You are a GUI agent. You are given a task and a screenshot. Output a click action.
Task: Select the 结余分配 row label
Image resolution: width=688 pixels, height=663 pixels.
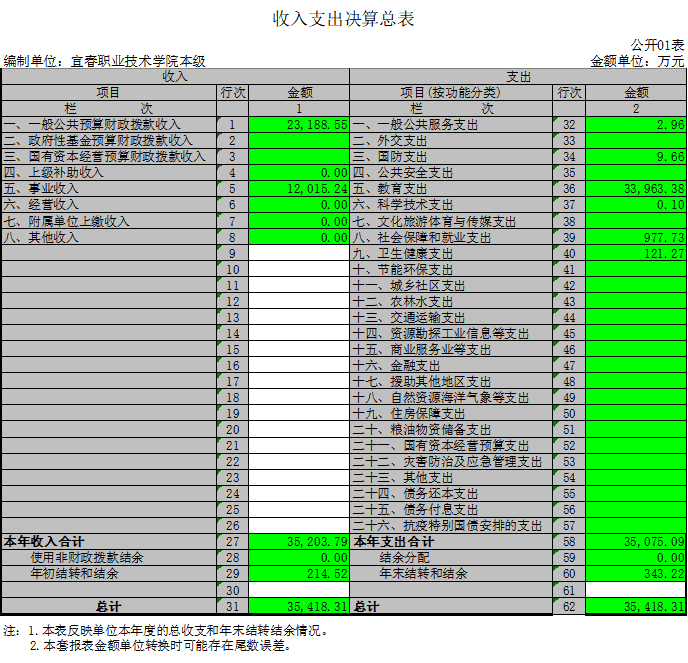pos(406,558)
